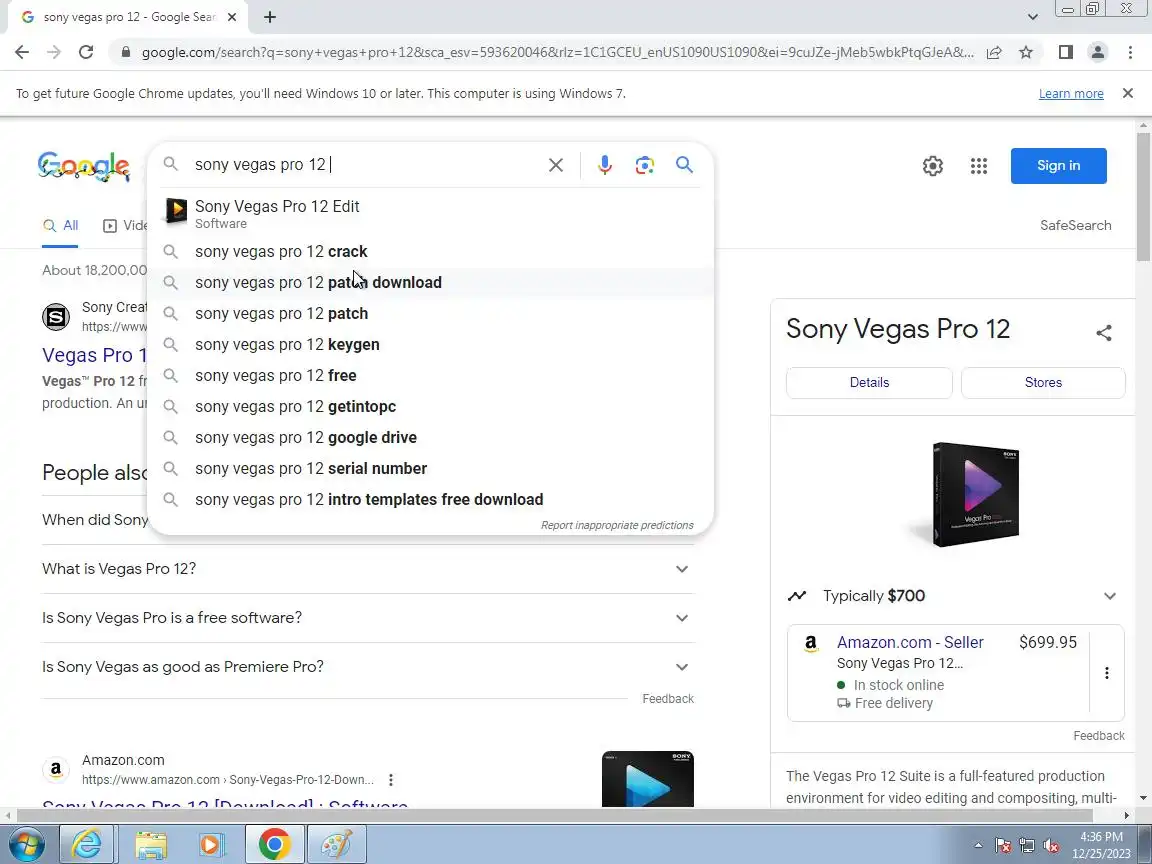Open three-dot options for Amazon seller listing
The image size is (1152, 864).
tap(1106, 673)
